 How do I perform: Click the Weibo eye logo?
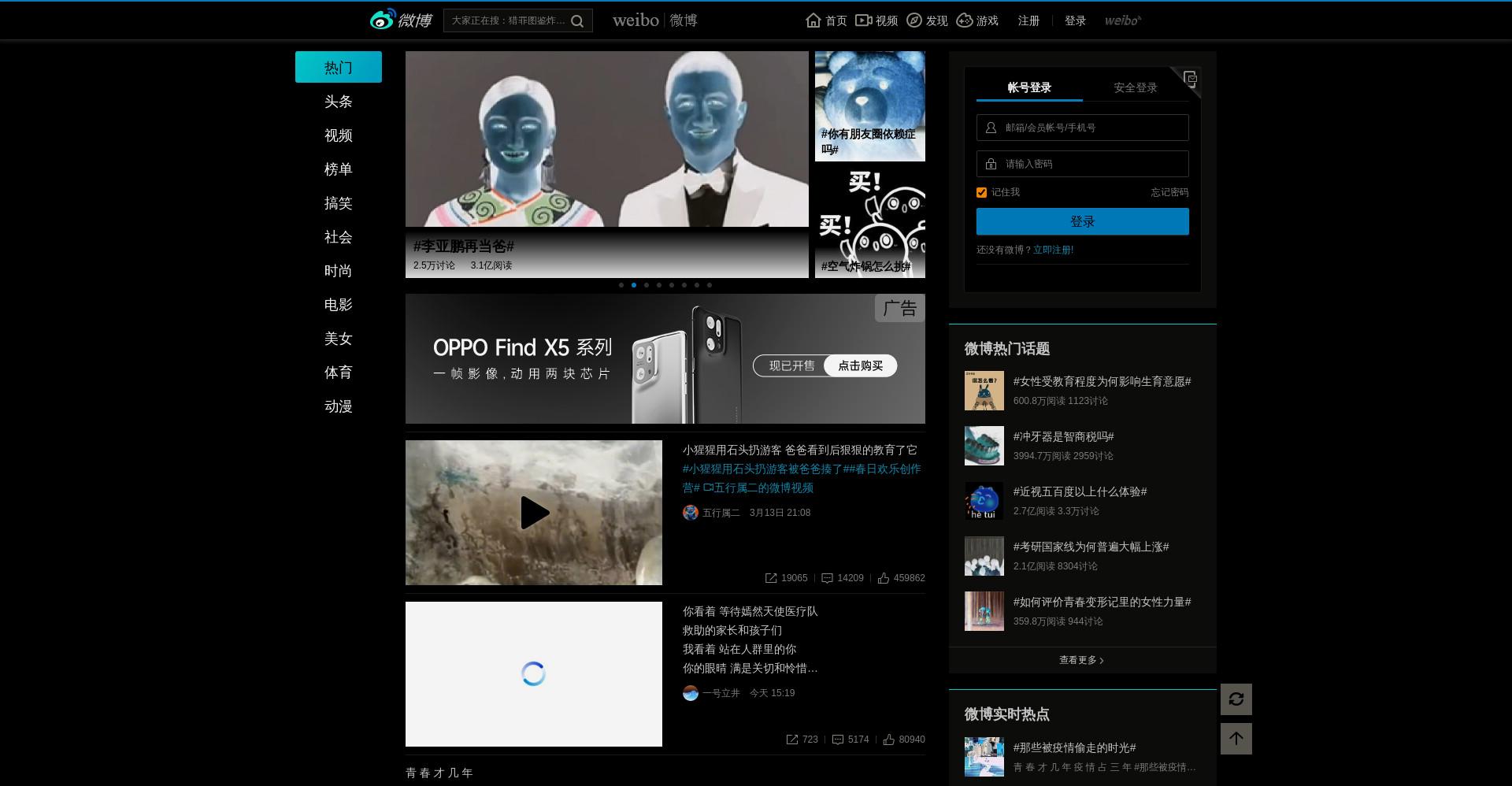tap(383, 20)
